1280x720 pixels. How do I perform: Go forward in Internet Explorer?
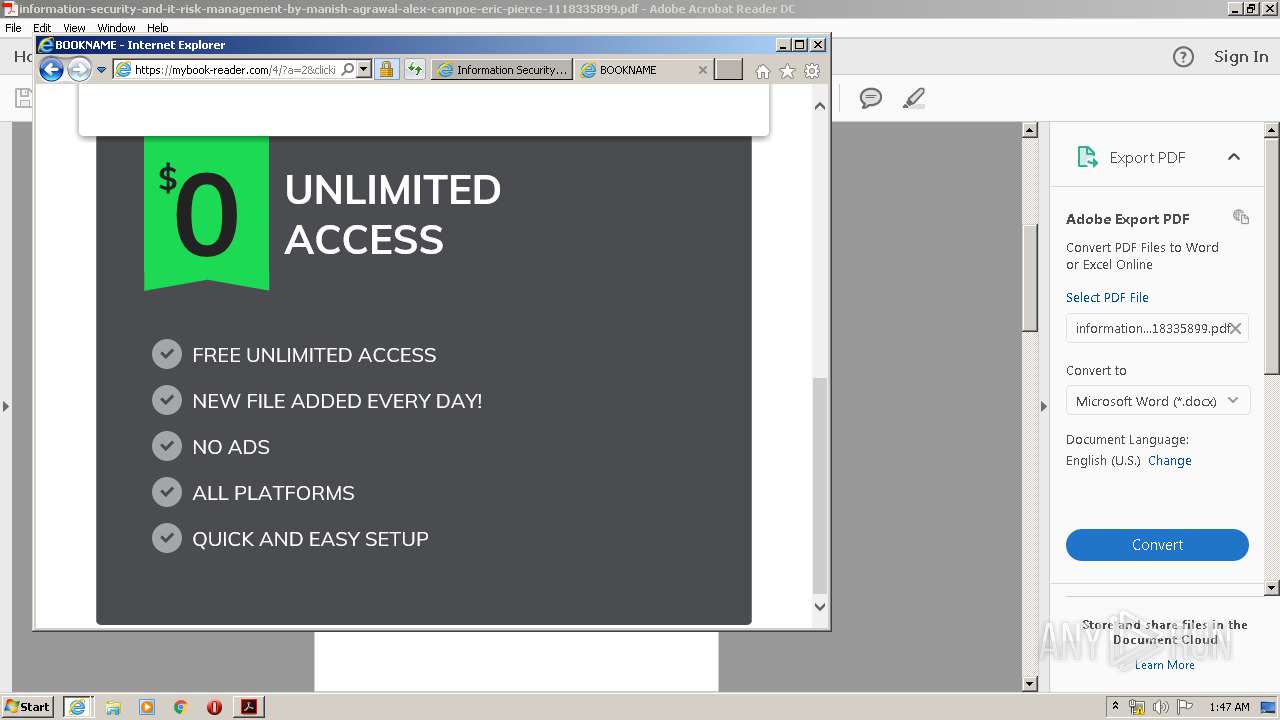[79, 70]
